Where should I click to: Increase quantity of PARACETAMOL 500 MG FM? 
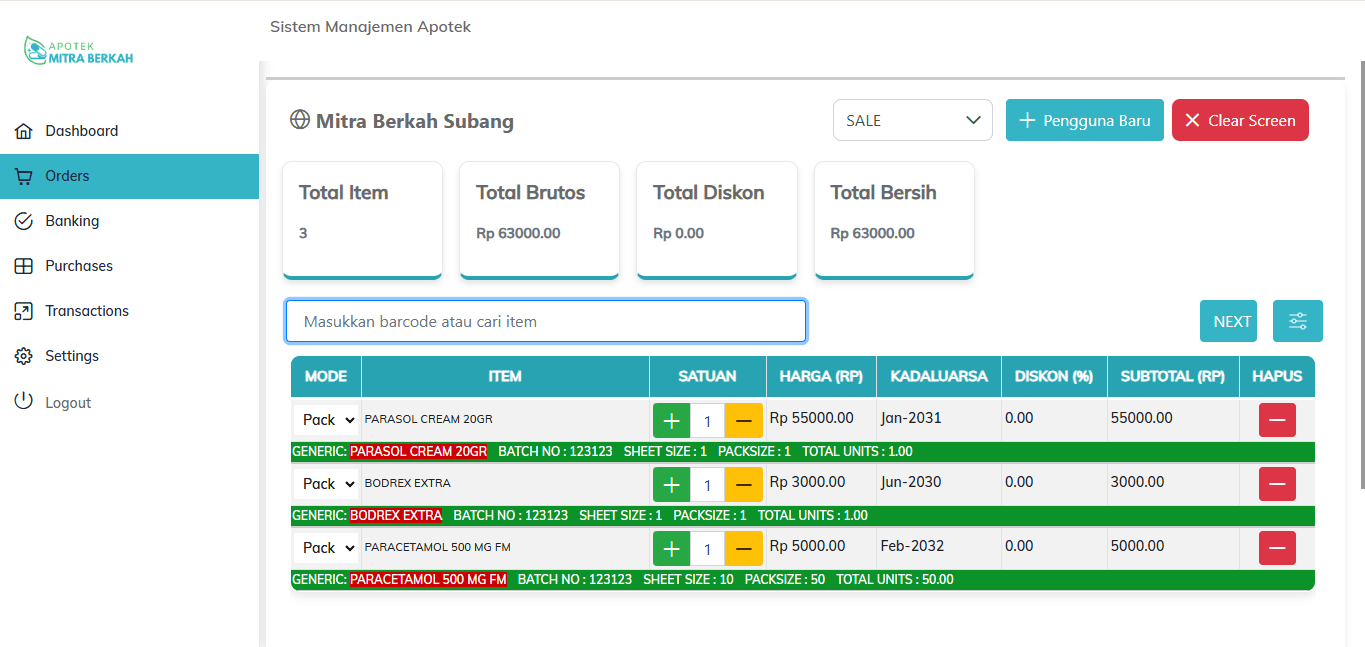pyautogui.click(x=671, y=549)
